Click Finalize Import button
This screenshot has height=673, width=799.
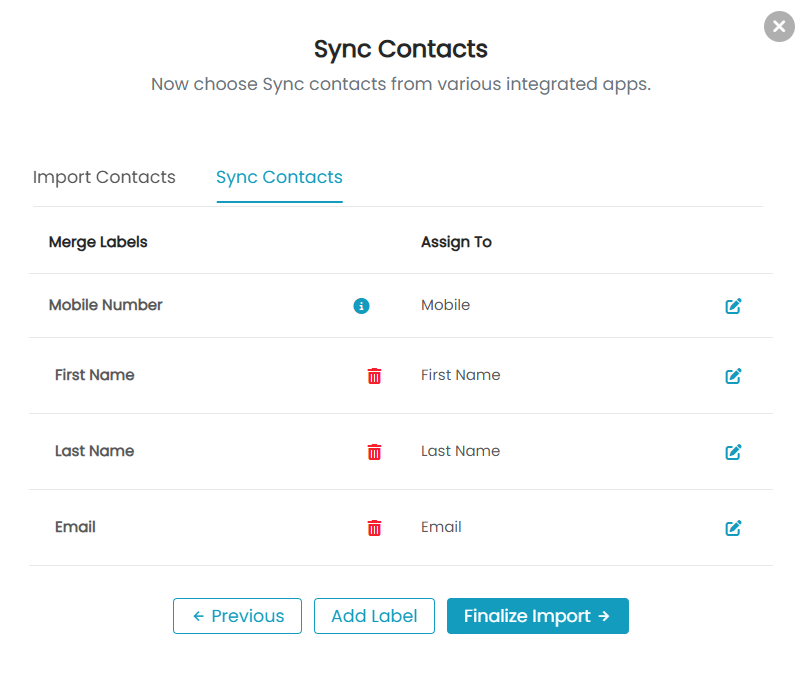[x=538, y=616]
